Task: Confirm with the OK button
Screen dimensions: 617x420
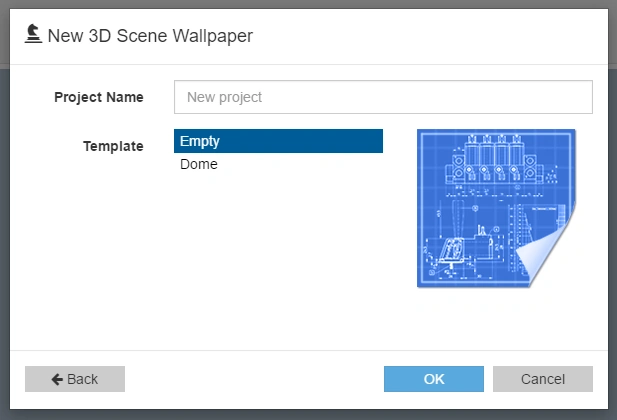Action: (434, 379)
